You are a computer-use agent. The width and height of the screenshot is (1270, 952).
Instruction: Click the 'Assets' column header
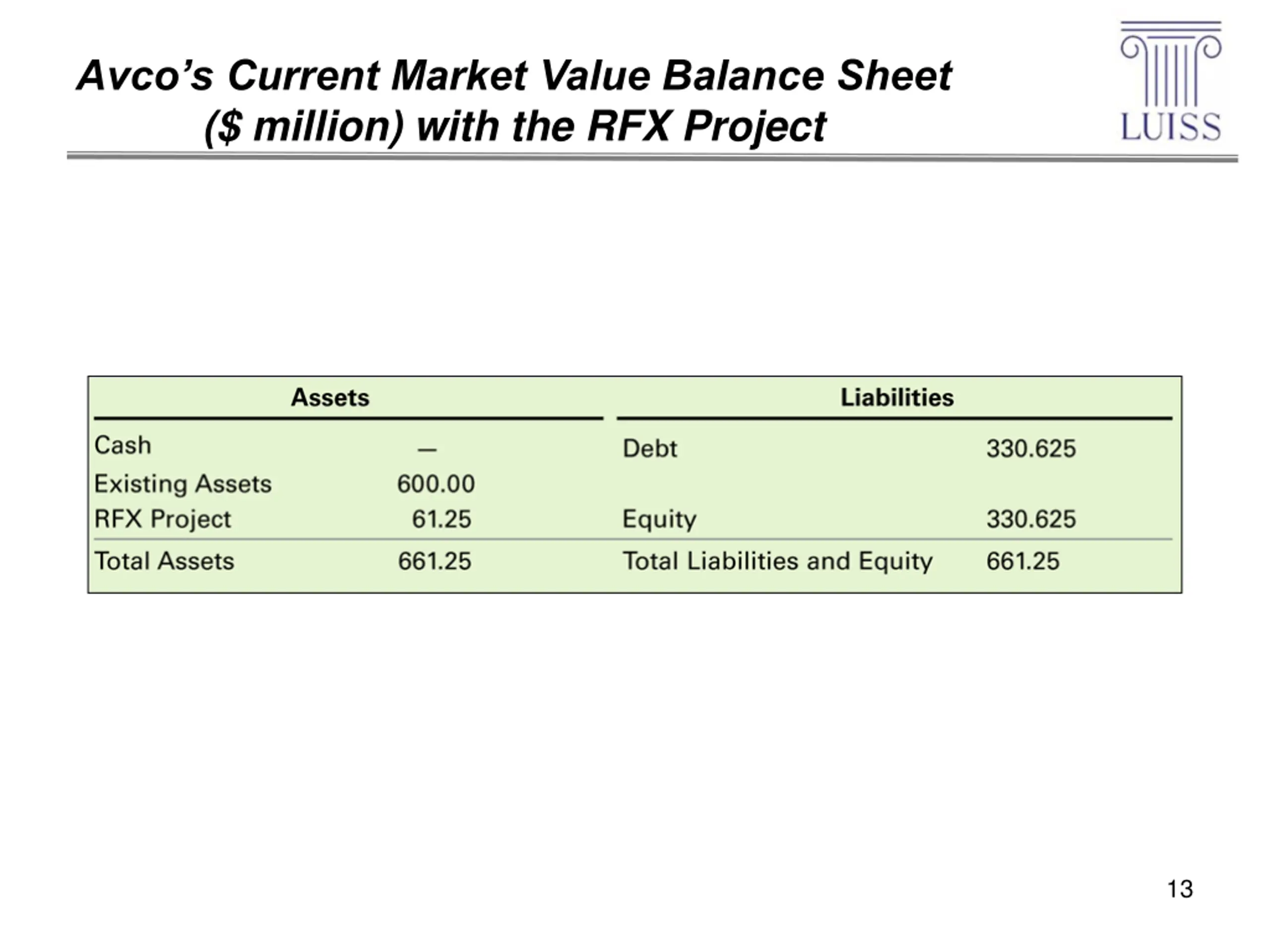330,398
